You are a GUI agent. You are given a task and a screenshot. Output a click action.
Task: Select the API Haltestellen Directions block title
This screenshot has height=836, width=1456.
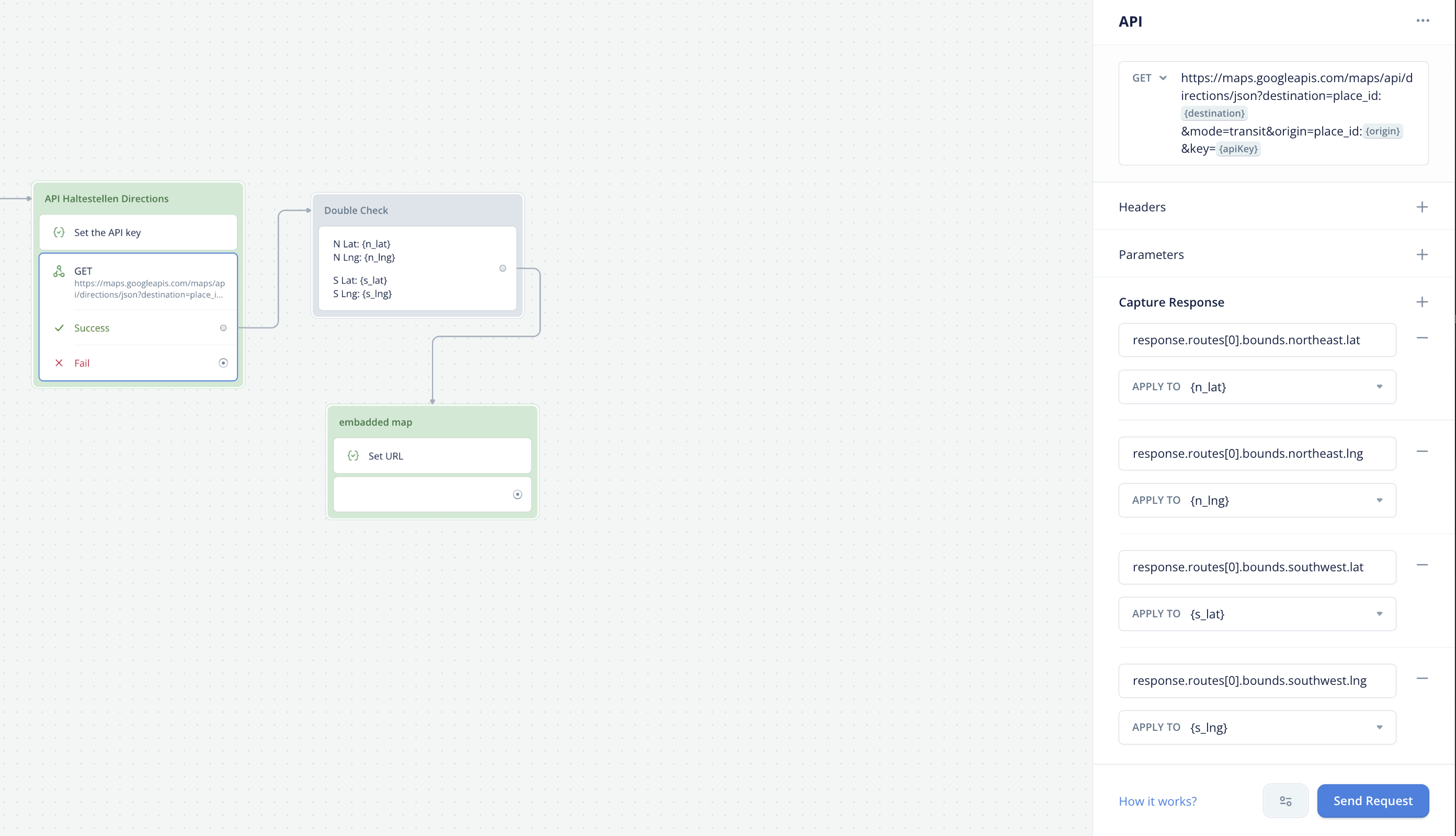click(x=106, y=199)
